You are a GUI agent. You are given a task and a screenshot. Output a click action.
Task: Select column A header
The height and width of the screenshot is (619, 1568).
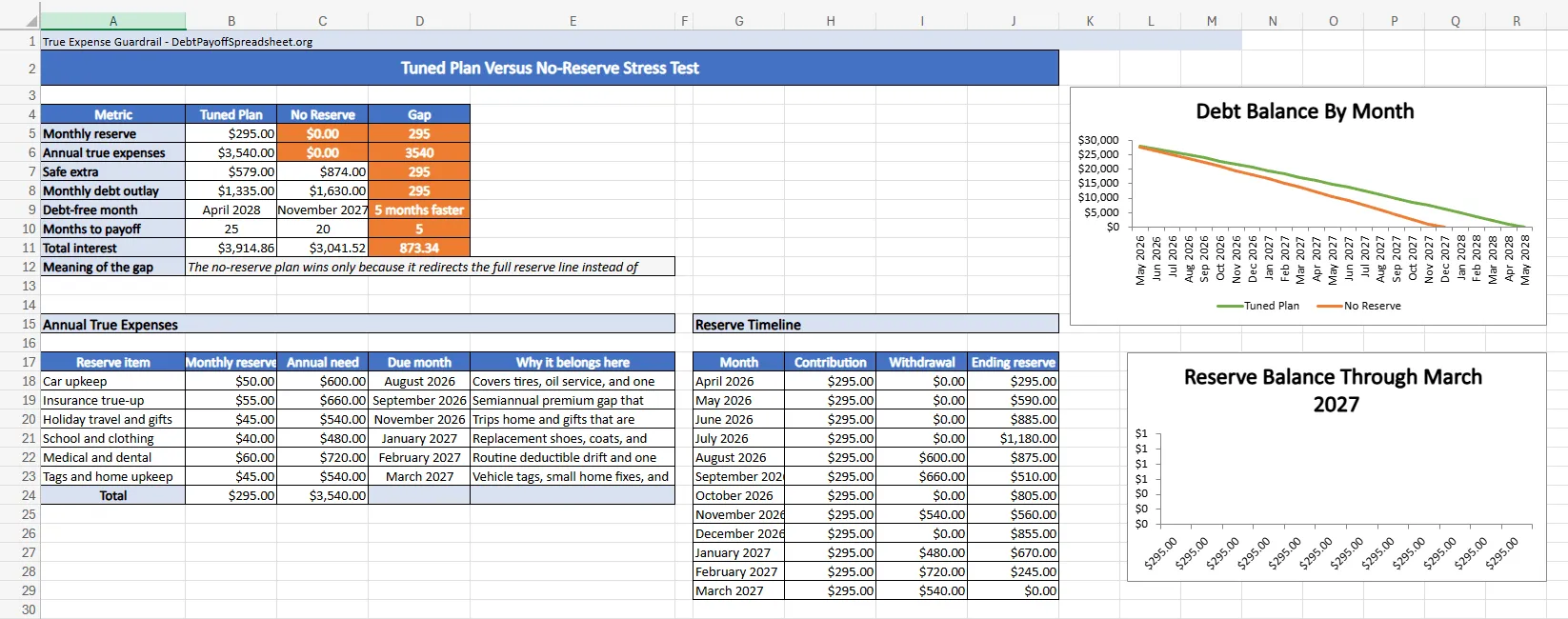(113, 21)
